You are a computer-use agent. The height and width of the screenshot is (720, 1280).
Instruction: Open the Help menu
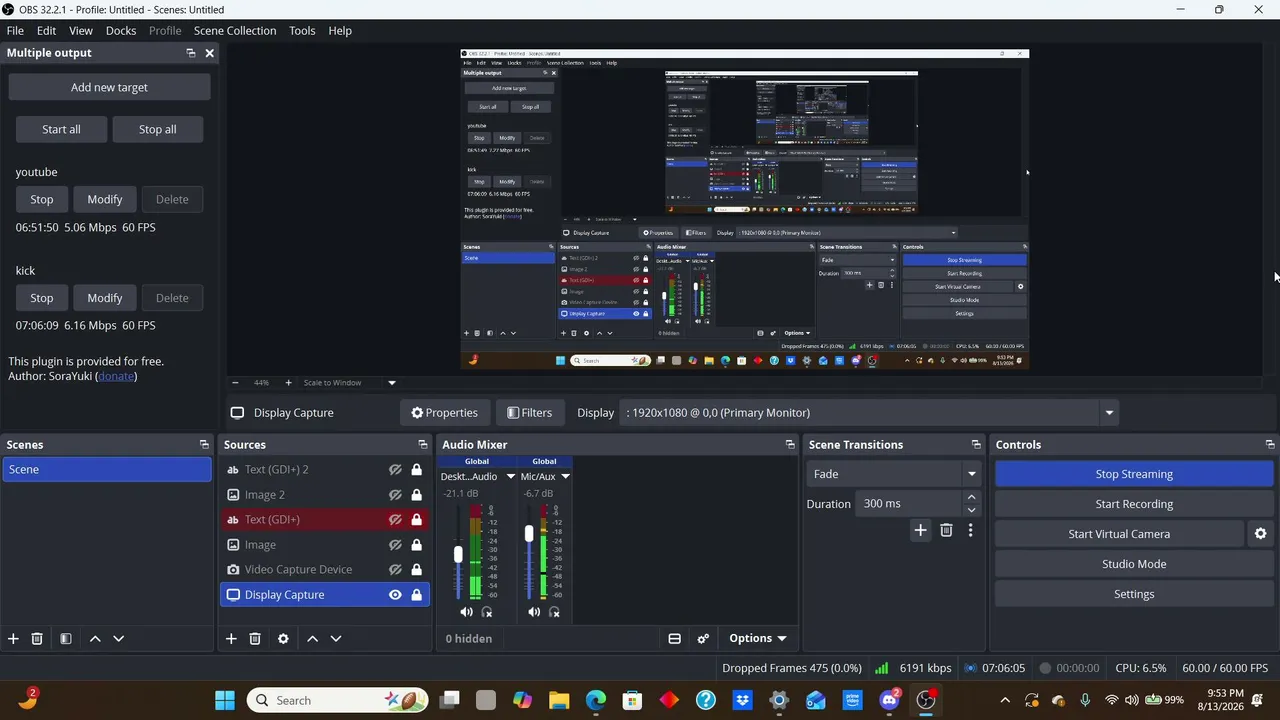coord(340,31)
